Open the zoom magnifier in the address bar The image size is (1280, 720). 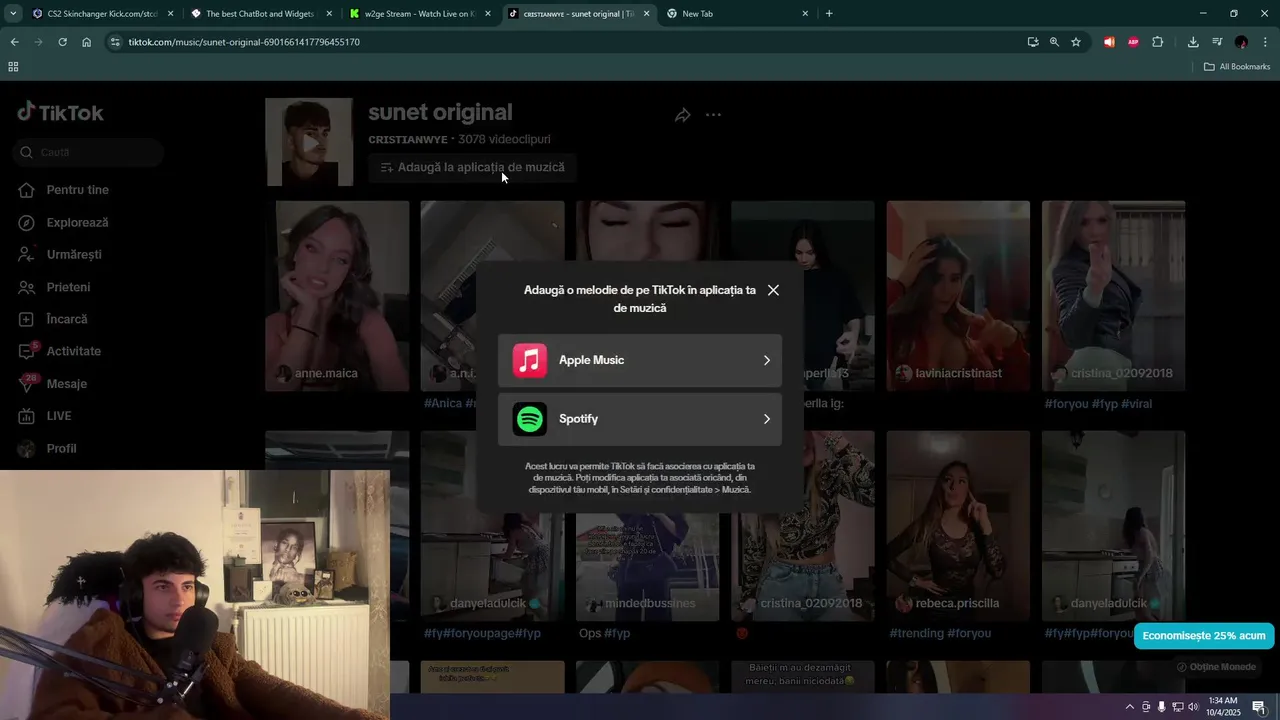pos(1054,42)
